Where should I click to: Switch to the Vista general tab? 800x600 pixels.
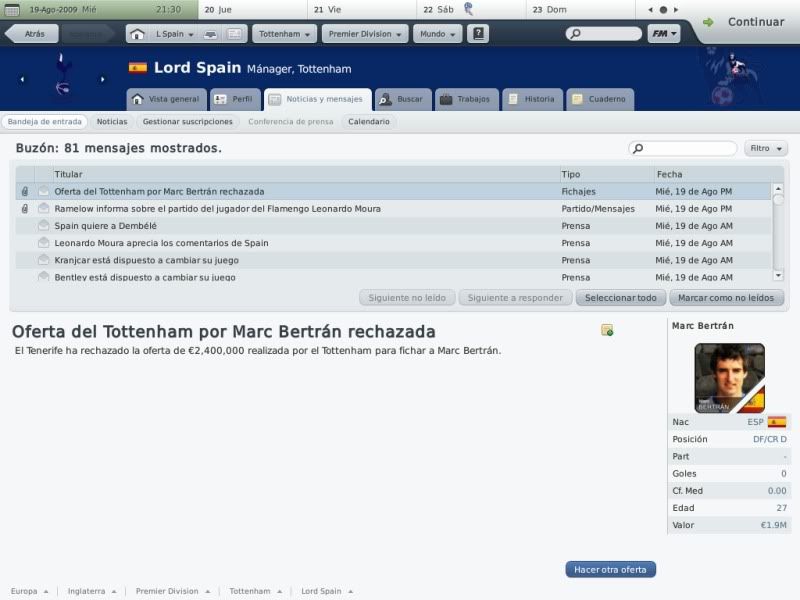[166, 99]
